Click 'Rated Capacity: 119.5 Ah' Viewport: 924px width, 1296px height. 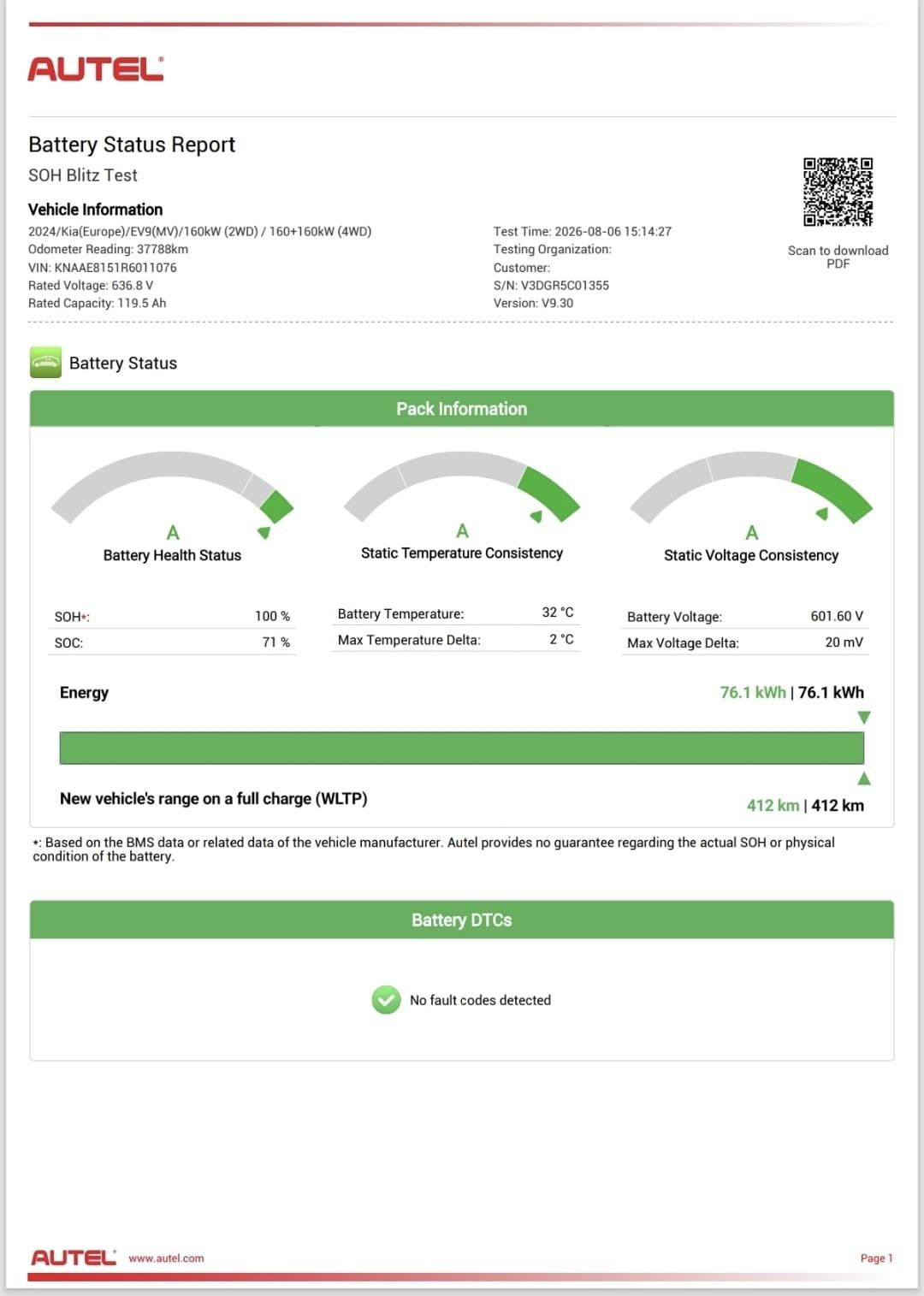(x=98, y=303)
